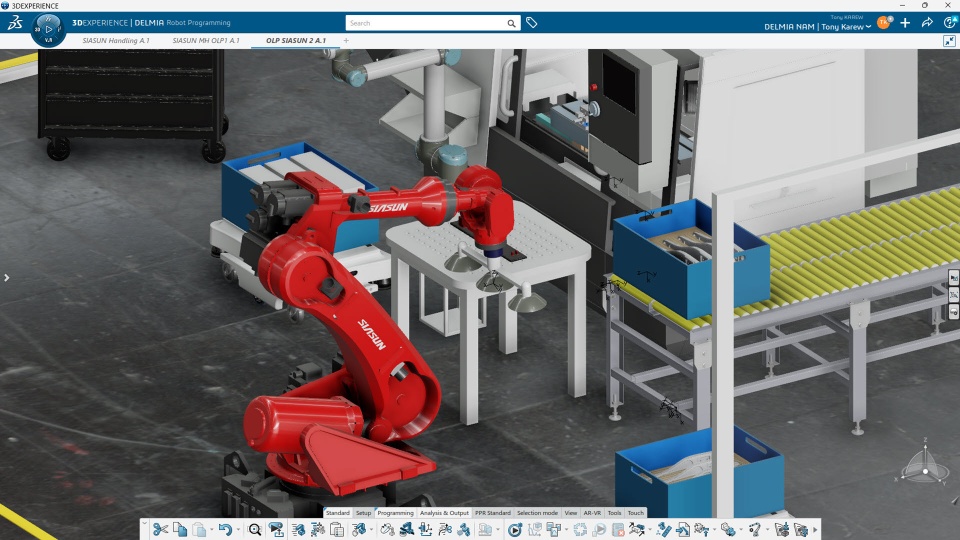Select the OLP SIASUN 2 A.1 tab
The height and width of the screenshot is (540, 960).
[x=296, y=40]
